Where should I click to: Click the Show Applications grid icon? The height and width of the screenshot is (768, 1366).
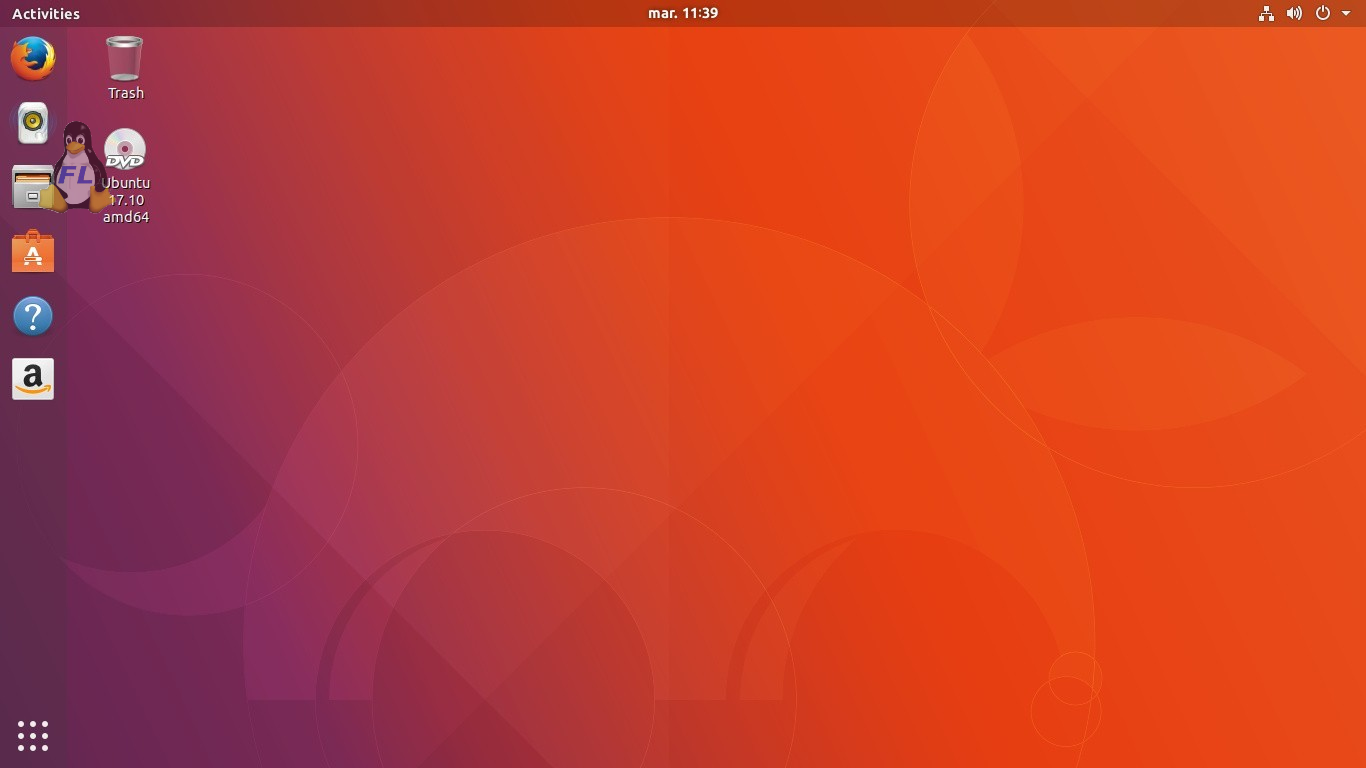point(32,735)
